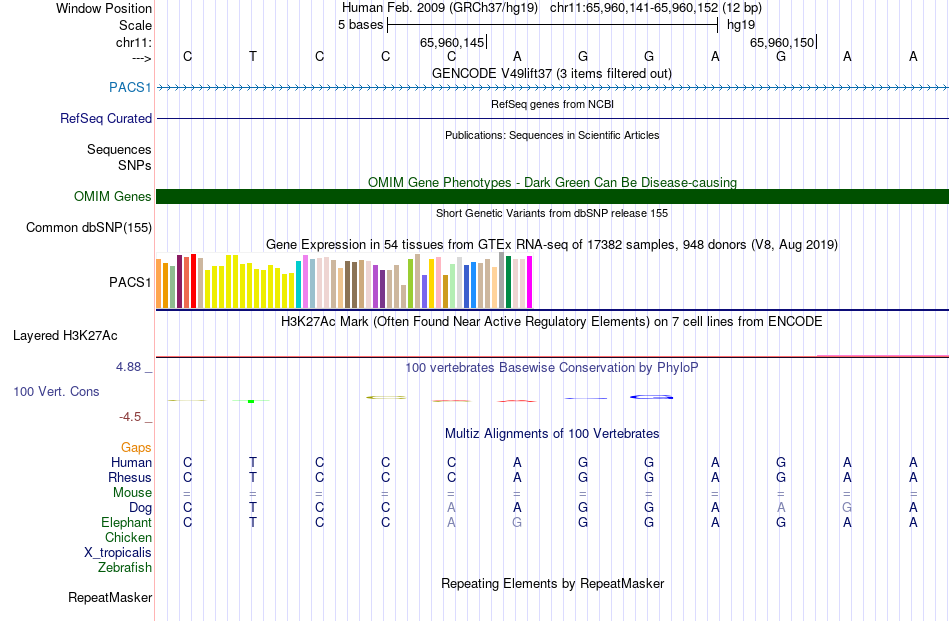Click the Gene Expression in 54 tissues title
The height and width of the screenshot is (621, 950).
[552, 245]
